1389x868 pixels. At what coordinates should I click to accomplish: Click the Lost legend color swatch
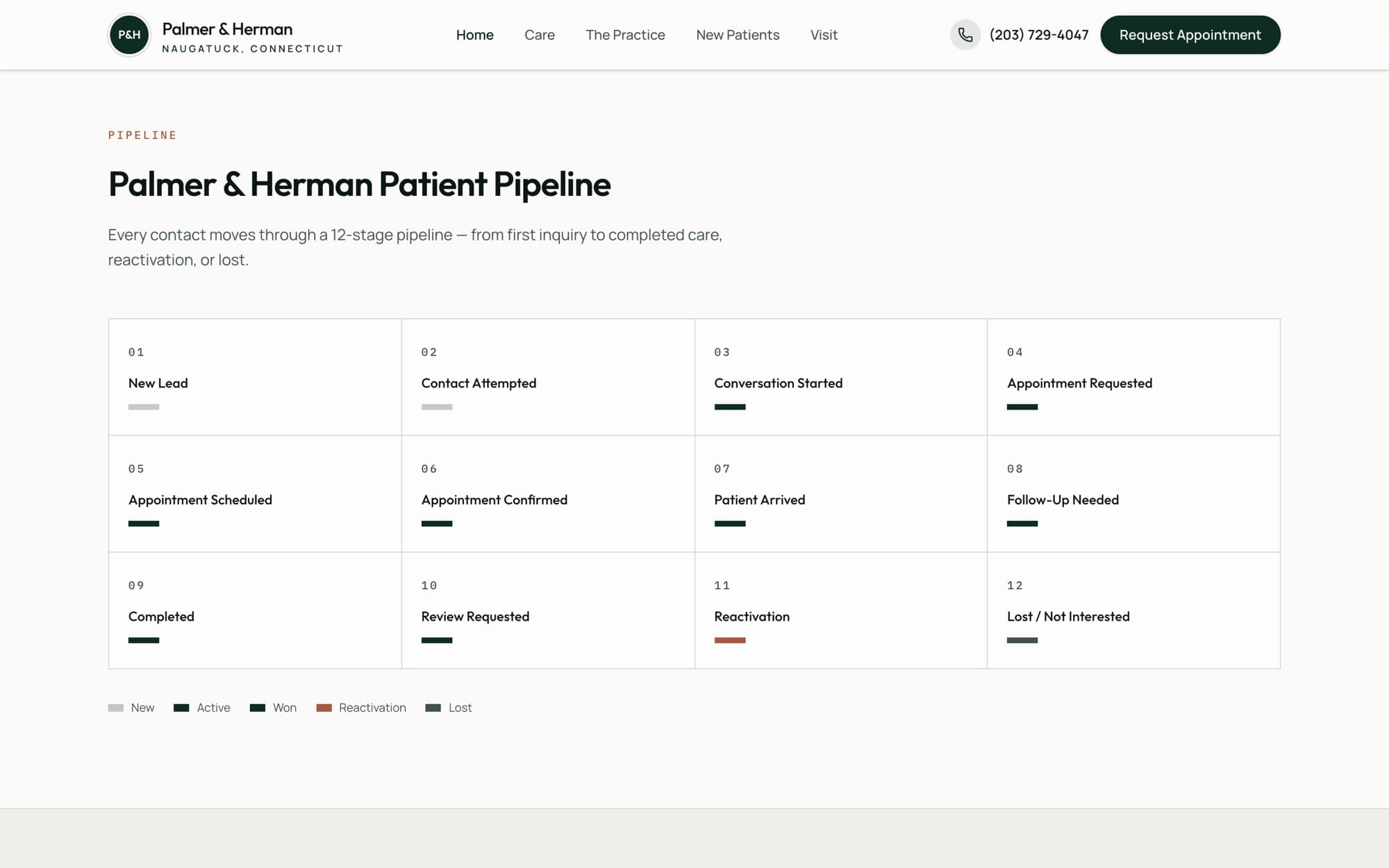[x=433, y=708]
